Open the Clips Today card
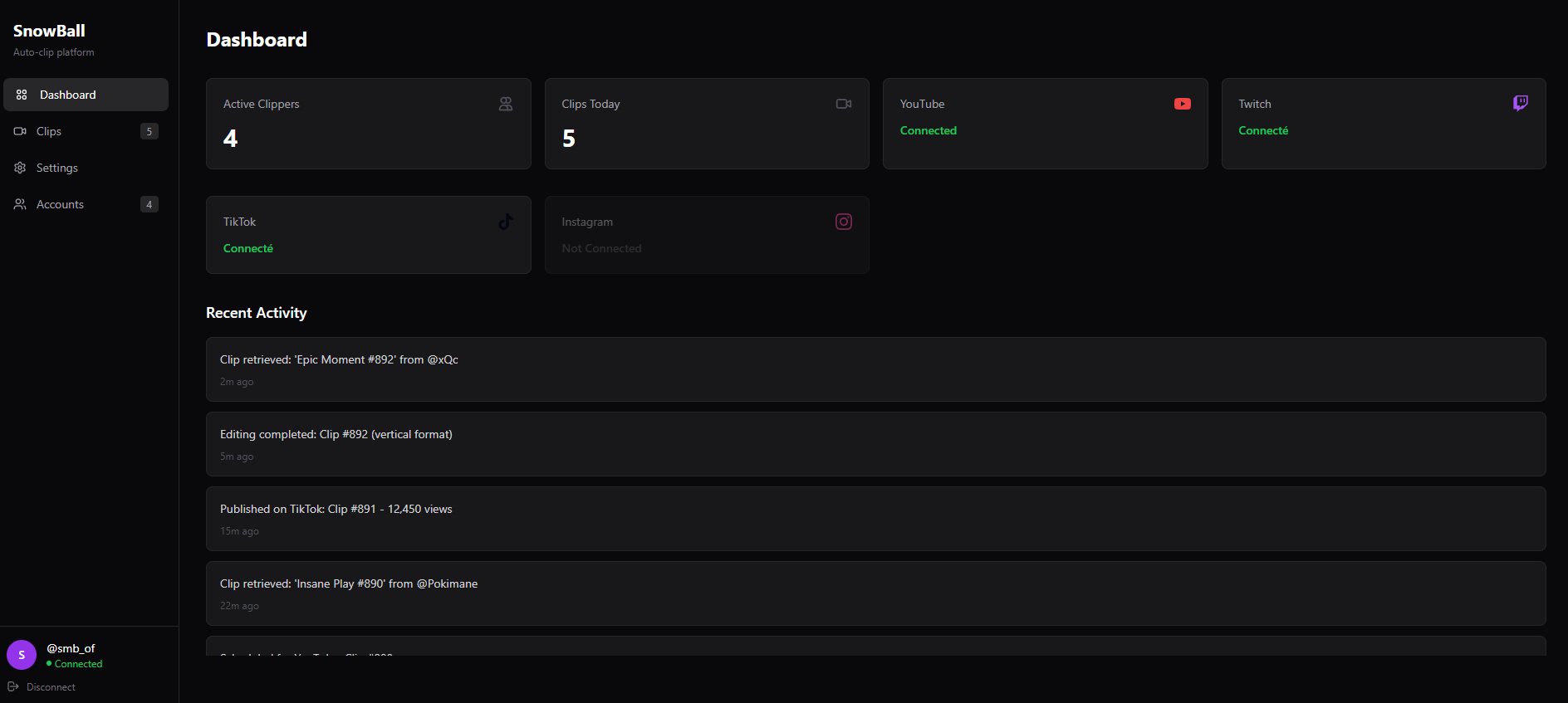Image resolution: width=1568 pixels, height=703 pixels. [707, 124]
